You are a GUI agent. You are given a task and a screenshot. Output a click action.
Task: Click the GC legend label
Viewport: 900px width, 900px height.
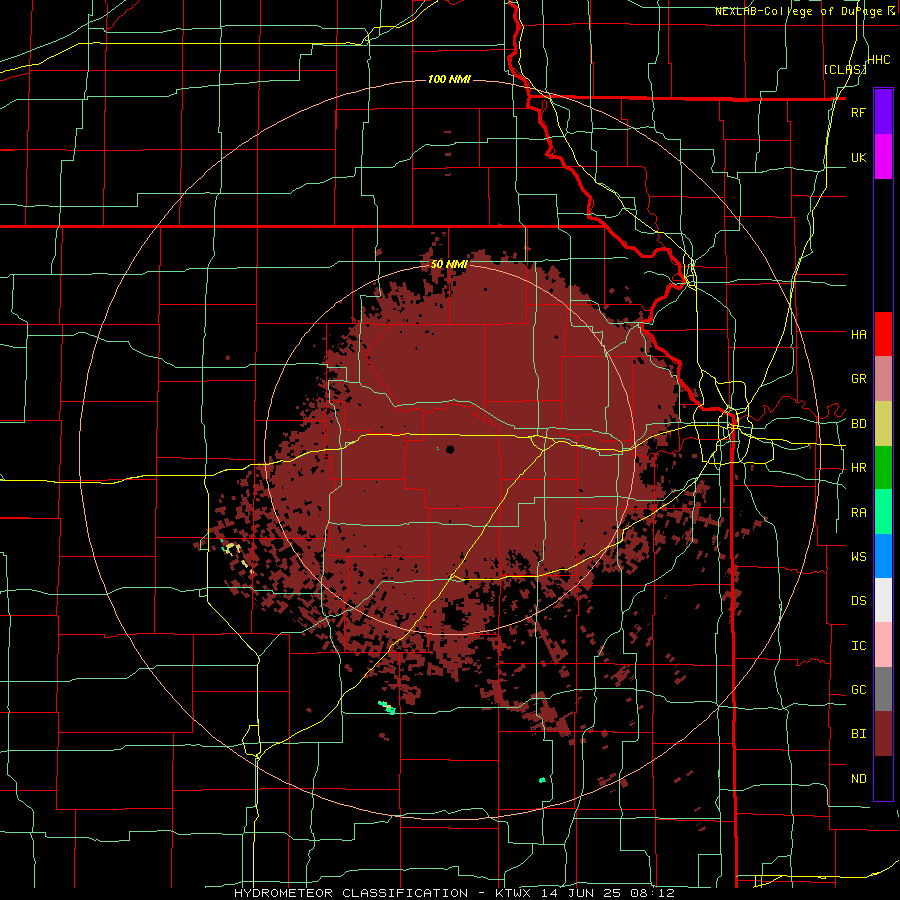pyautogui.click(x=858, y=690)
